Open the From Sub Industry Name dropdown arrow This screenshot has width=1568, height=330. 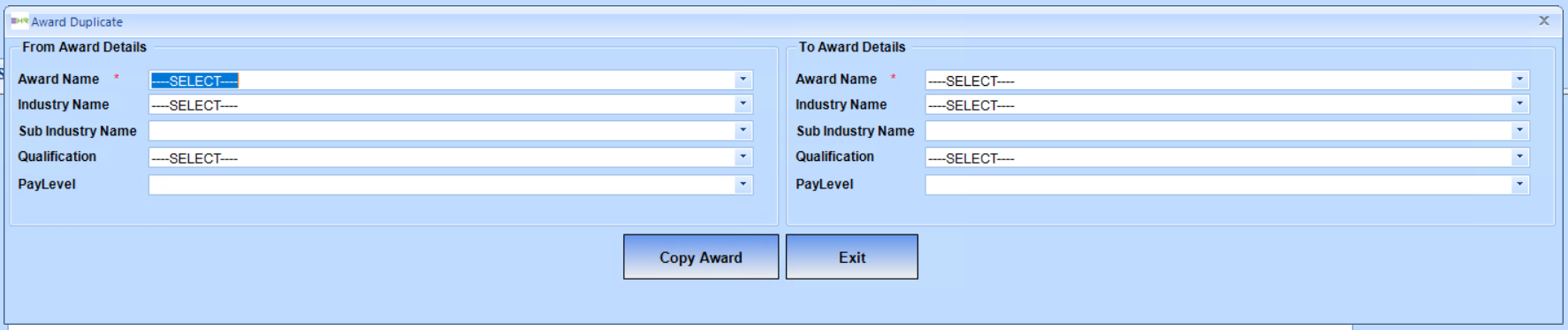pyautogui.click(x=742, y=131)
